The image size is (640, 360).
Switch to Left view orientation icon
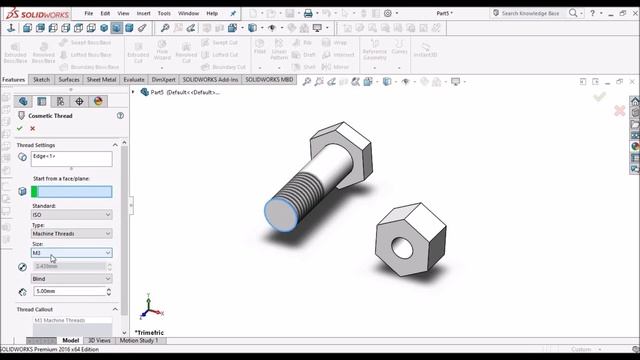(x=53, y=28)
